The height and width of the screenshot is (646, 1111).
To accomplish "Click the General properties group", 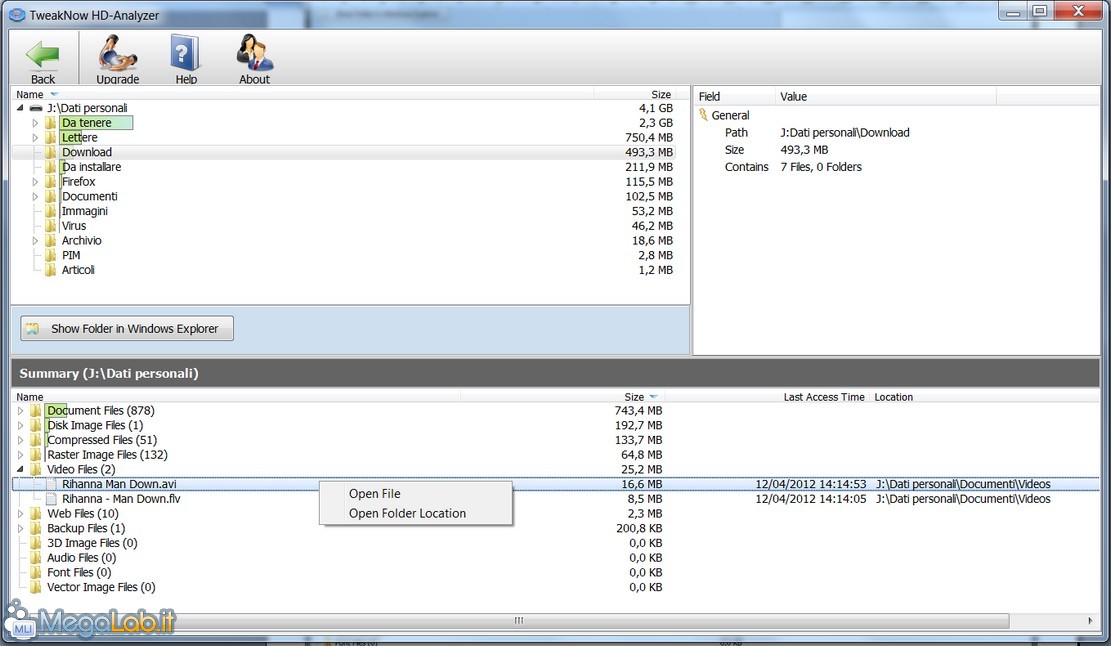I will pos(730,115).
